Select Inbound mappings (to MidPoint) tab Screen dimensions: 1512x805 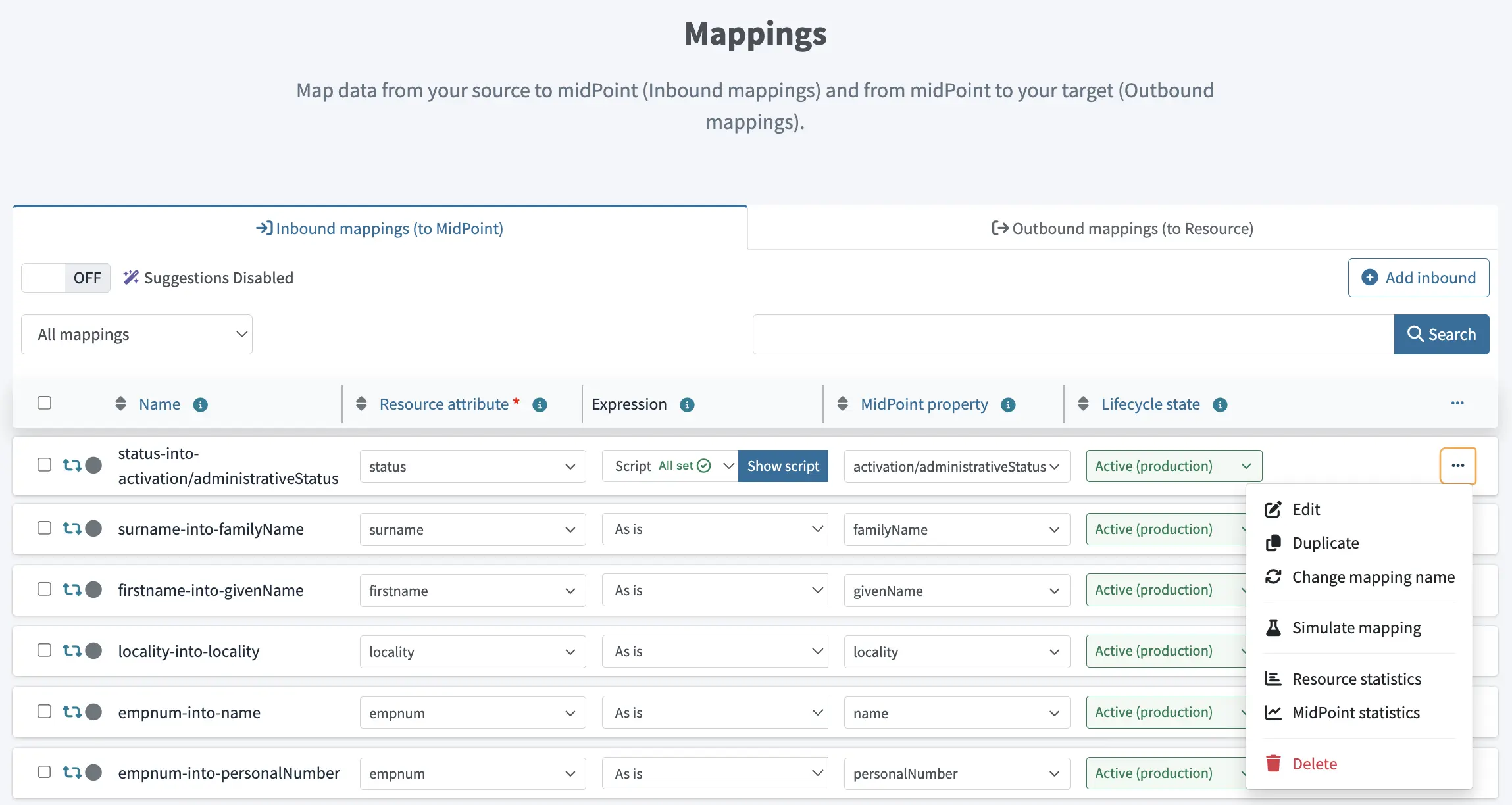[x=380, y=228]
